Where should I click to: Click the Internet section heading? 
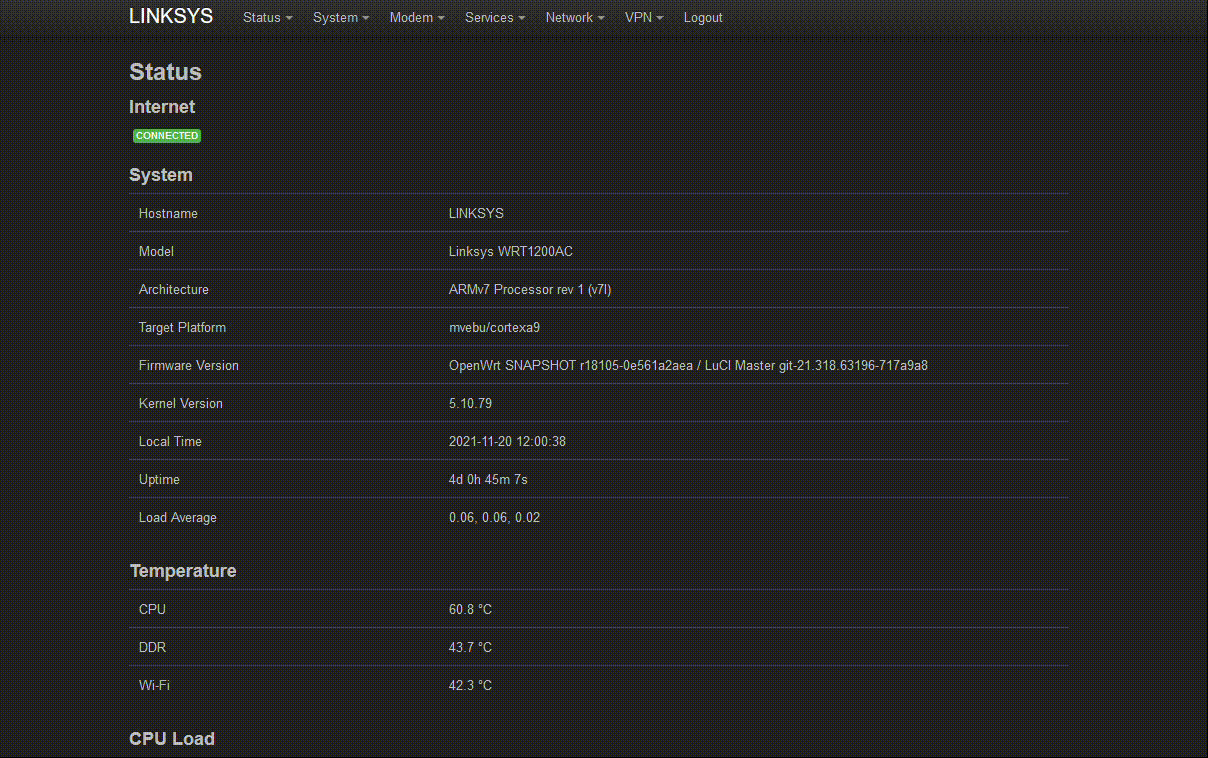pos(162,107)
